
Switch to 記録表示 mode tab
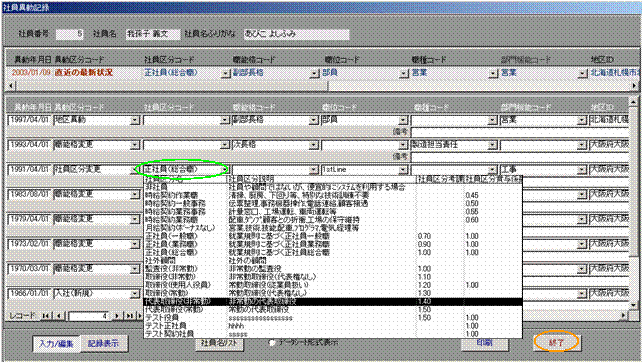[x=103, y=344]
